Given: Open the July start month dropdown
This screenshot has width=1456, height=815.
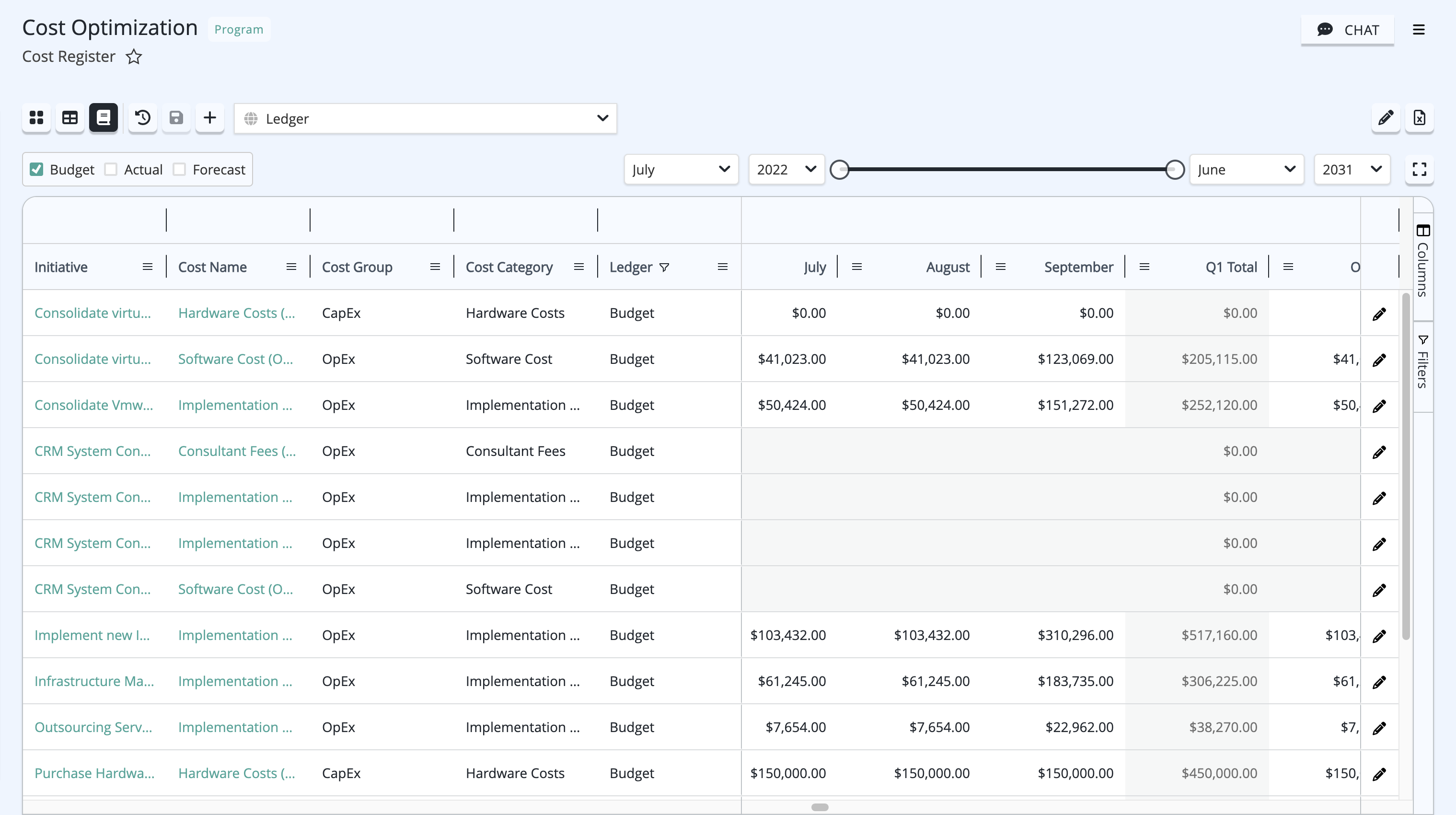Looking at the screenshot, I should pos(681,169).
